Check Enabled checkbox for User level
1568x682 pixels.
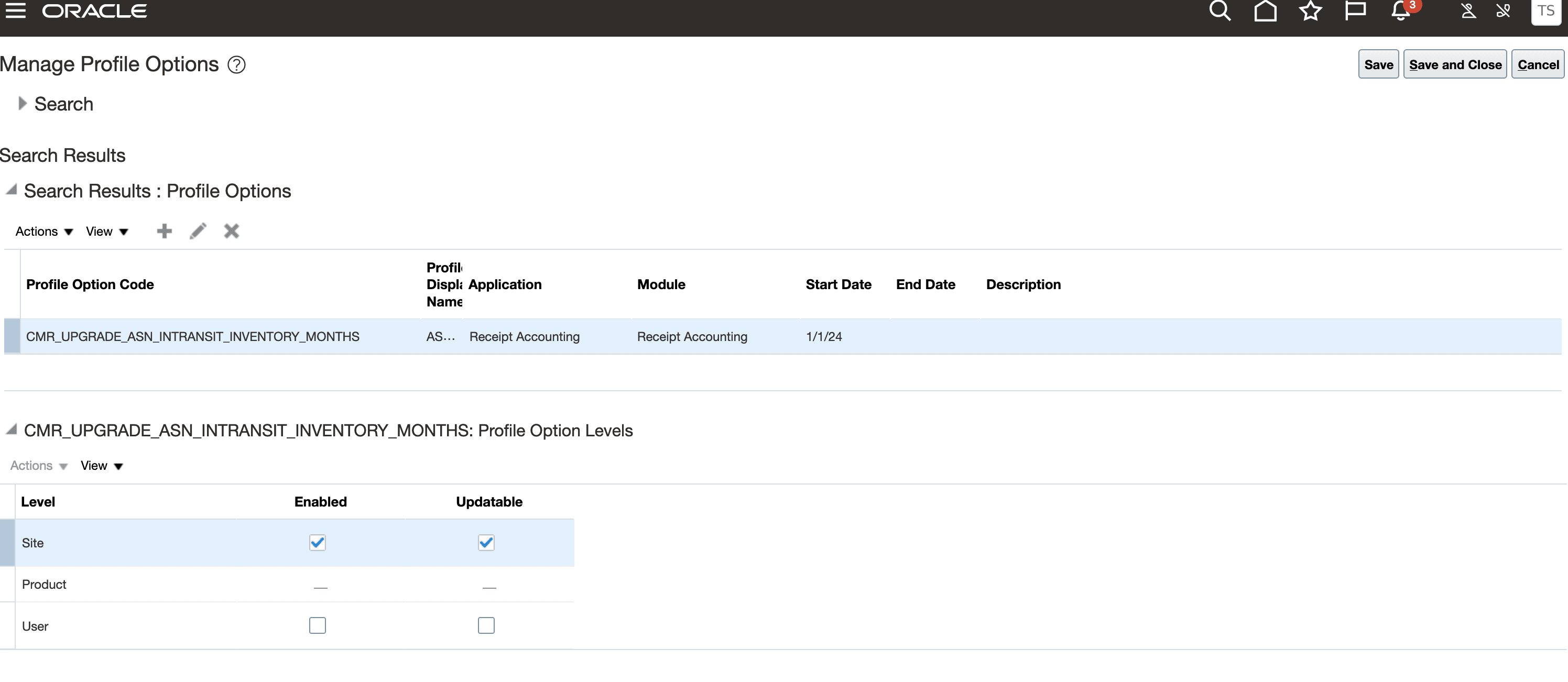pyautogui.click(x=317, y=625)
